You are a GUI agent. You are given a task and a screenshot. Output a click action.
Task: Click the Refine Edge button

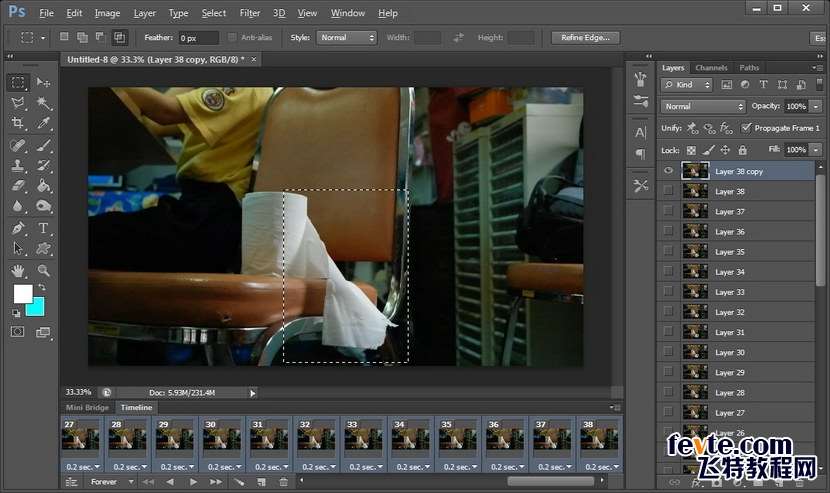click(585, 38)
